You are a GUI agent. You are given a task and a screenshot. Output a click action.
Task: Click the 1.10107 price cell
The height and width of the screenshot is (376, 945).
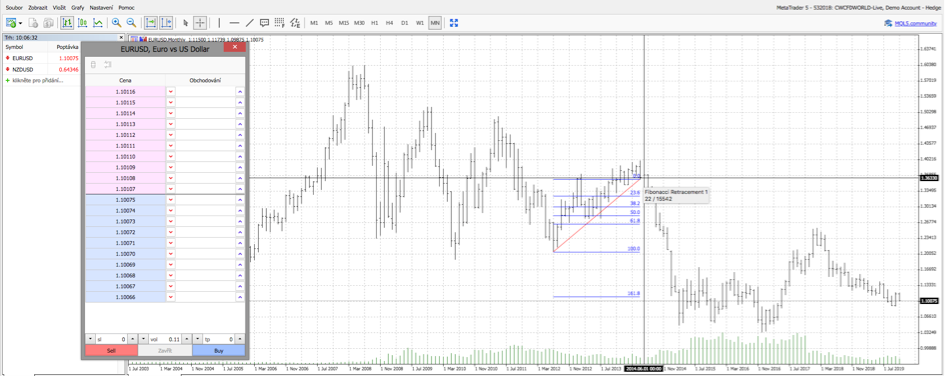point(125,189)
